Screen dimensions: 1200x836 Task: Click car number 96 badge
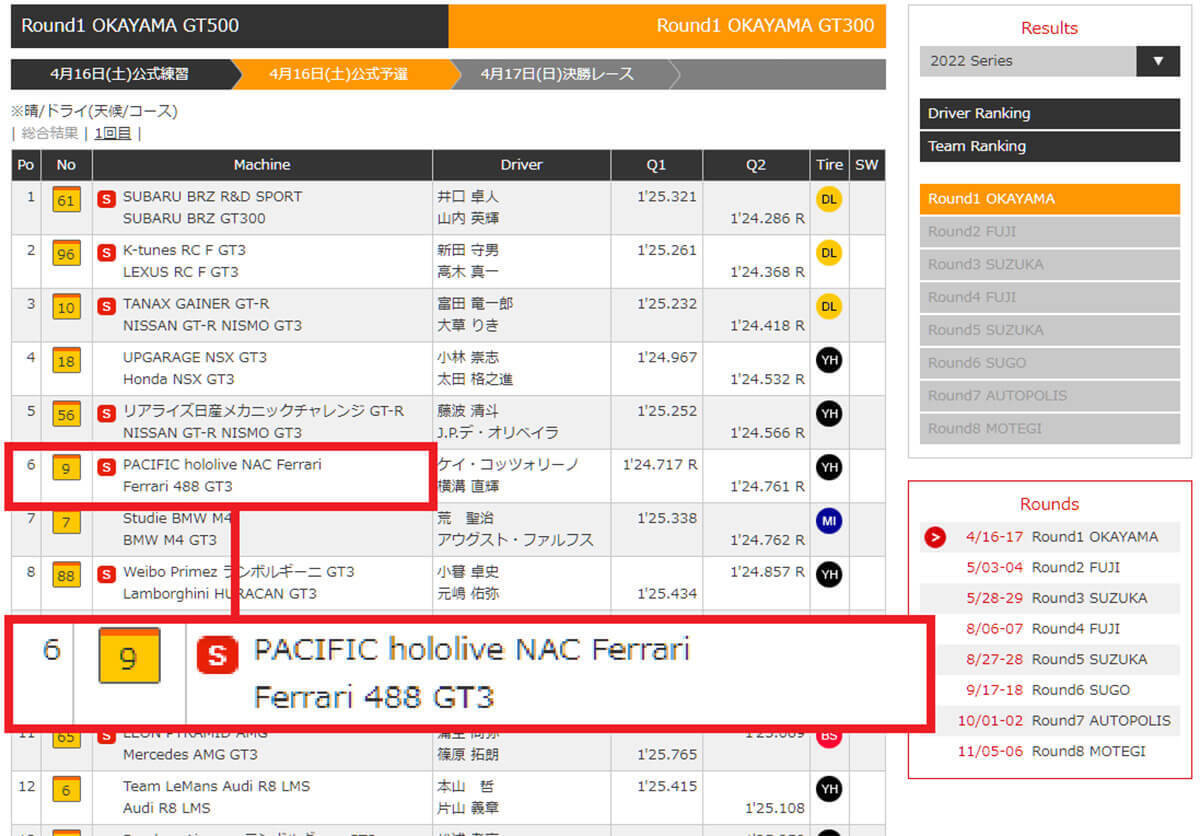(66, 254)
